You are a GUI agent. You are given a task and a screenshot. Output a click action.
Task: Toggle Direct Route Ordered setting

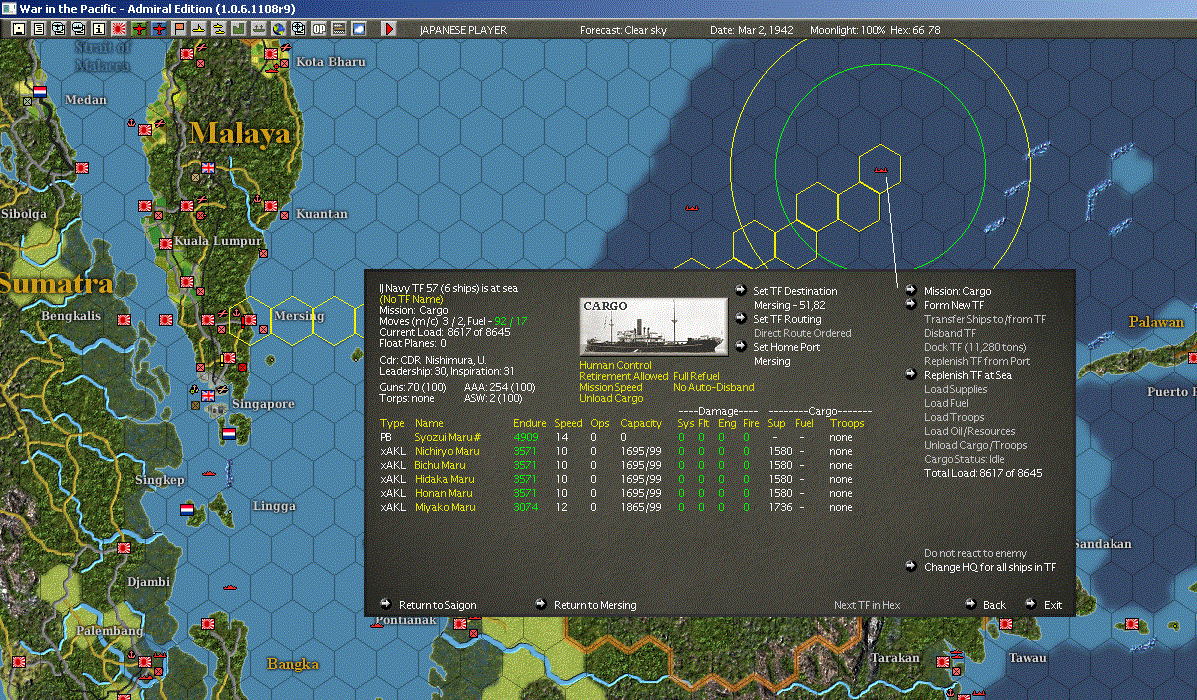pos(802,333)
